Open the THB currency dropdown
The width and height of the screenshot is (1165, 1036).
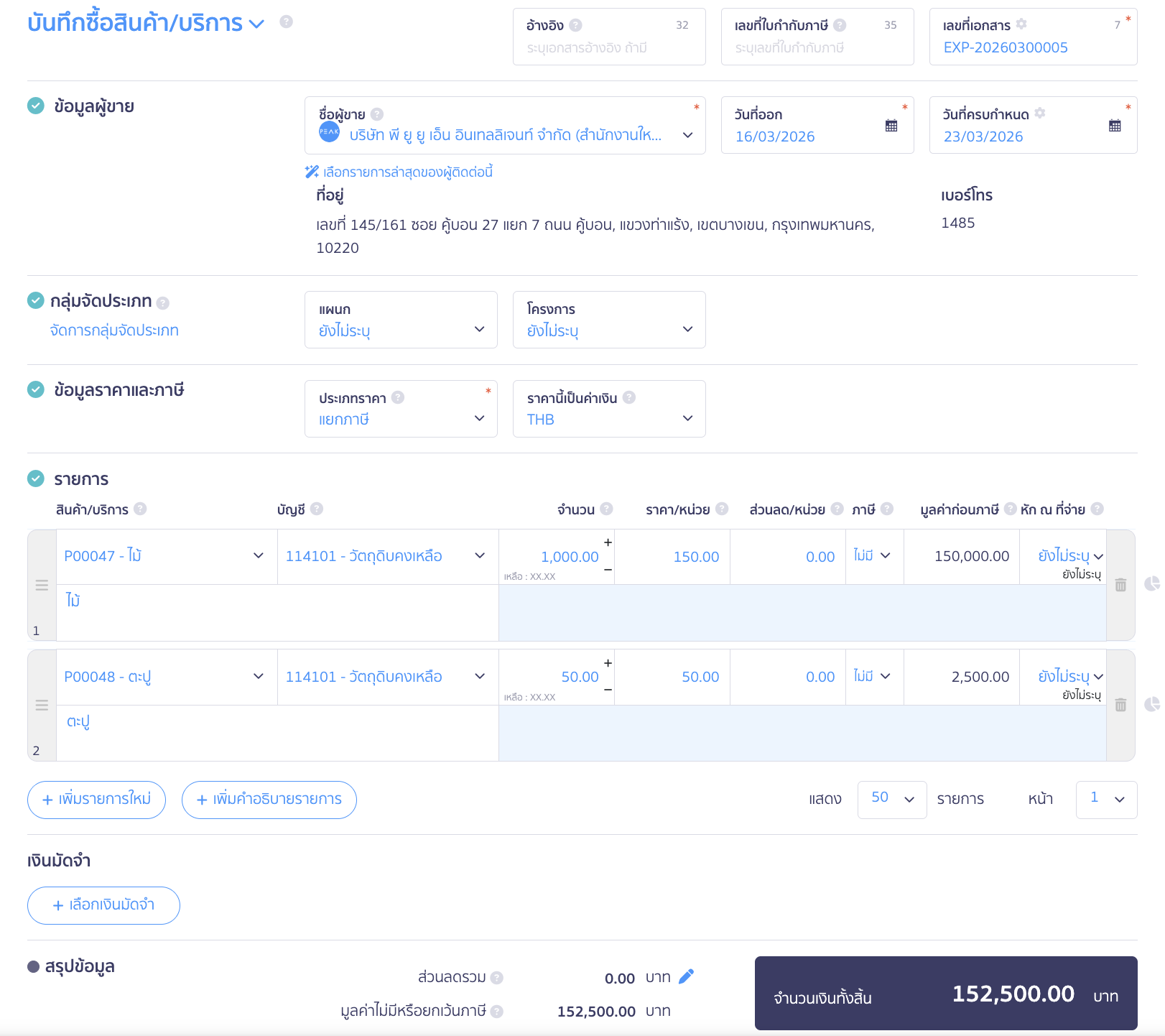tap(609, 410)
